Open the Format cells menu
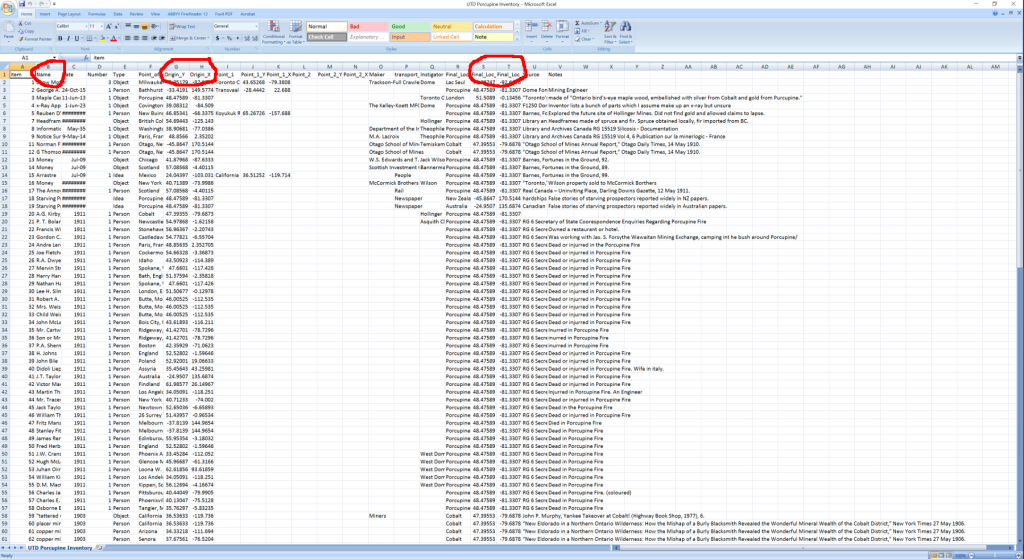Image resolution: width=1024 pixels, height=559 pixels. 562,31
